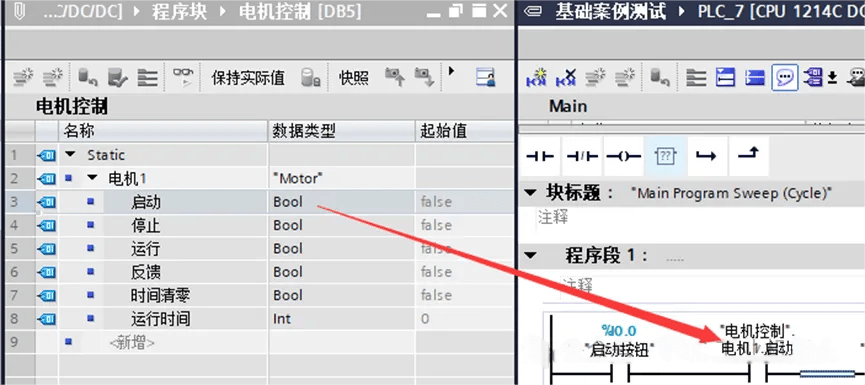
Task: Click Add row icon in Main toolbar
Action: (x=626, y=77)
